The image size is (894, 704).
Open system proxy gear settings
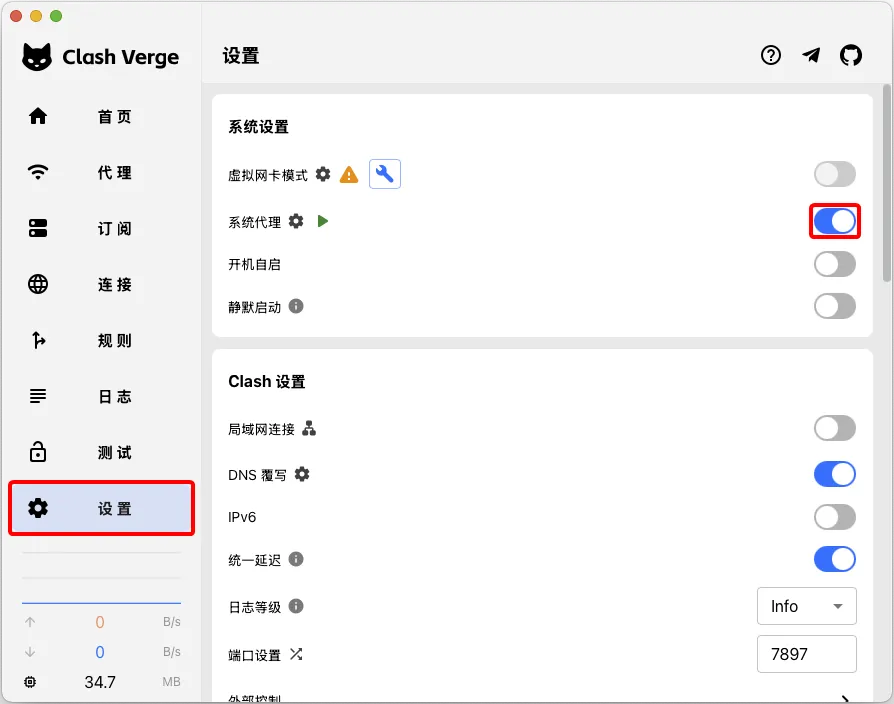pos(296,221)
